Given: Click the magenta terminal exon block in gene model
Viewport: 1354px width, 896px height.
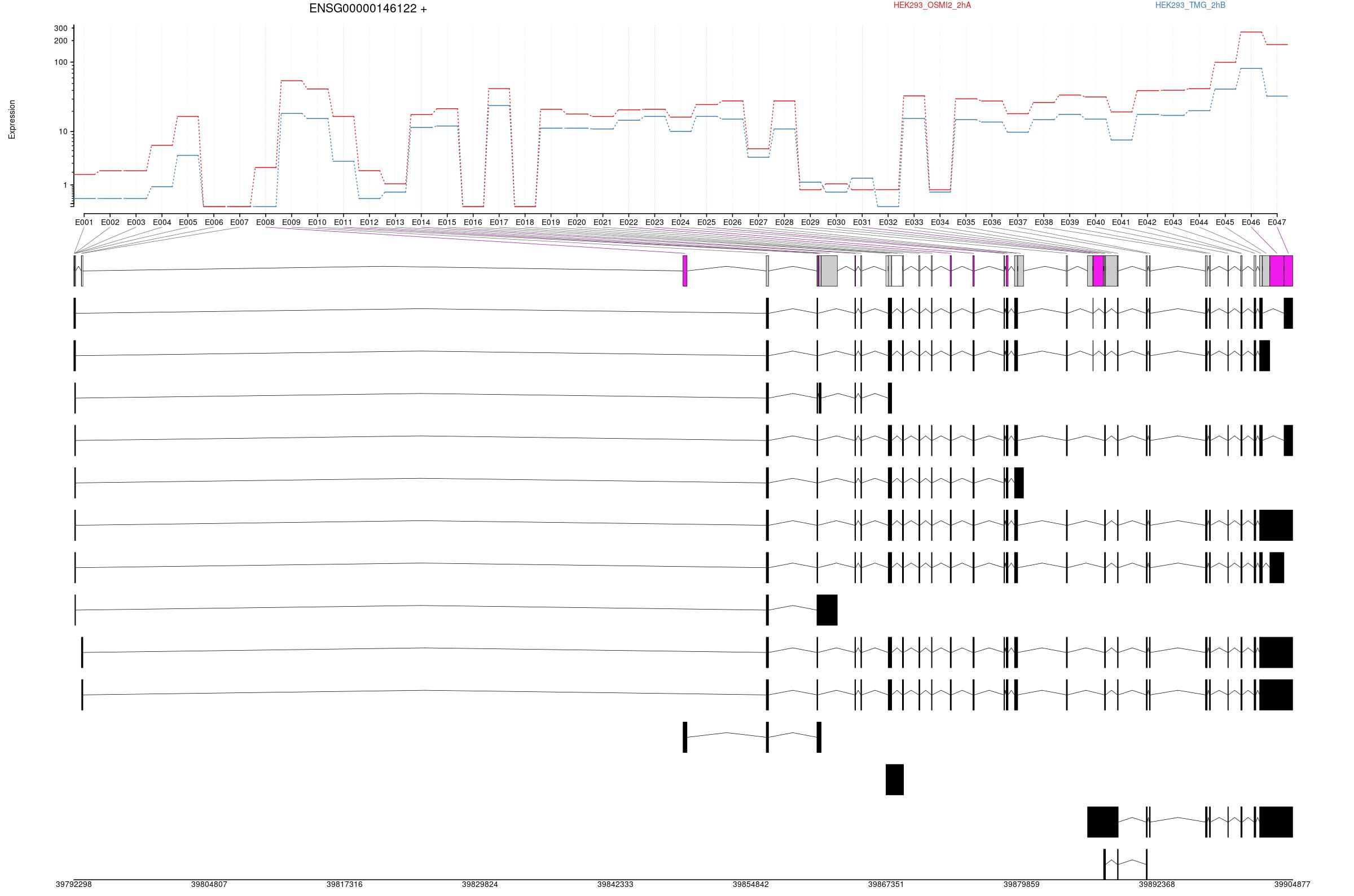Looking at the screenshot, I should [1281, 271].
